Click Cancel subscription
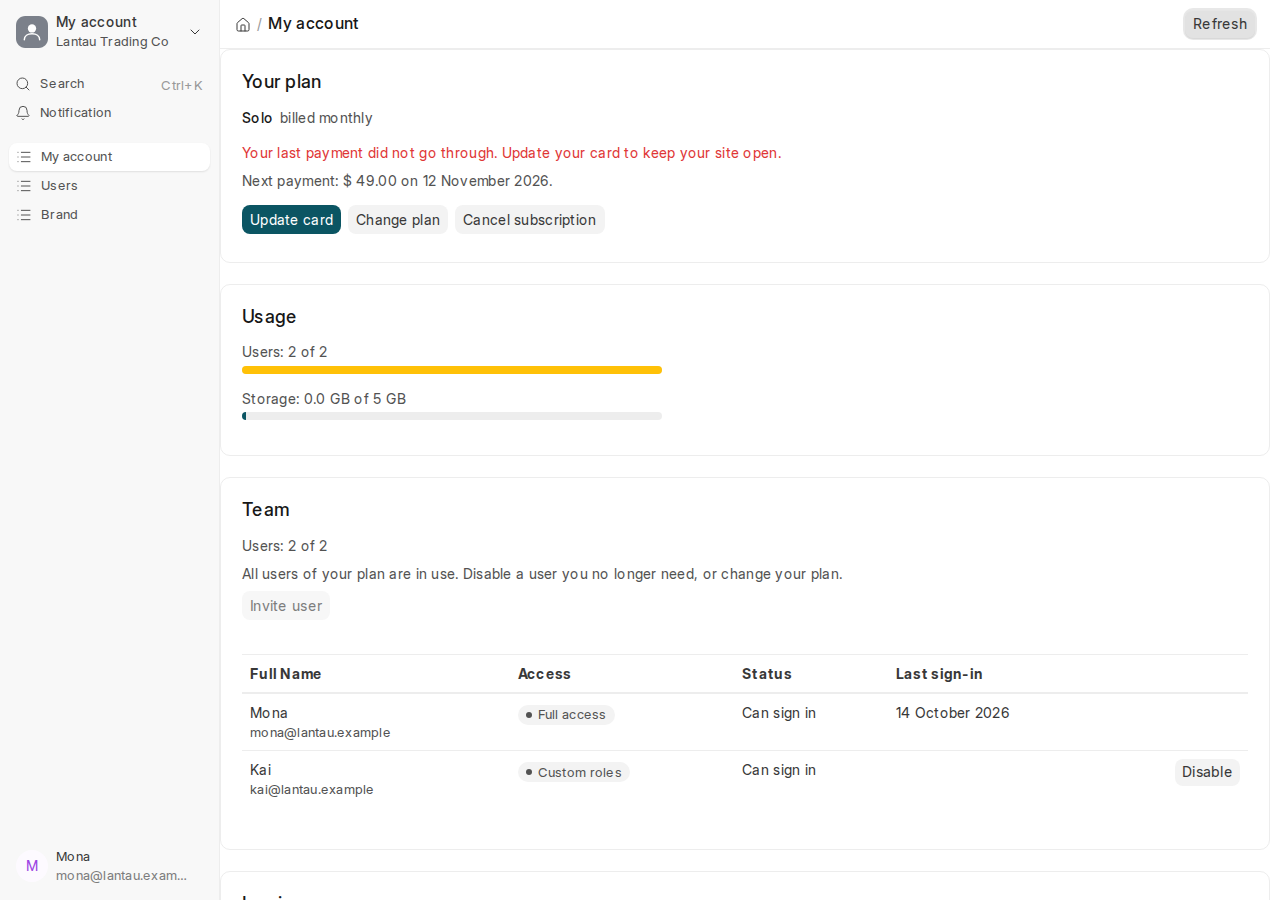This screenshot has height=900, width=1280. click(x=530, y=220)
